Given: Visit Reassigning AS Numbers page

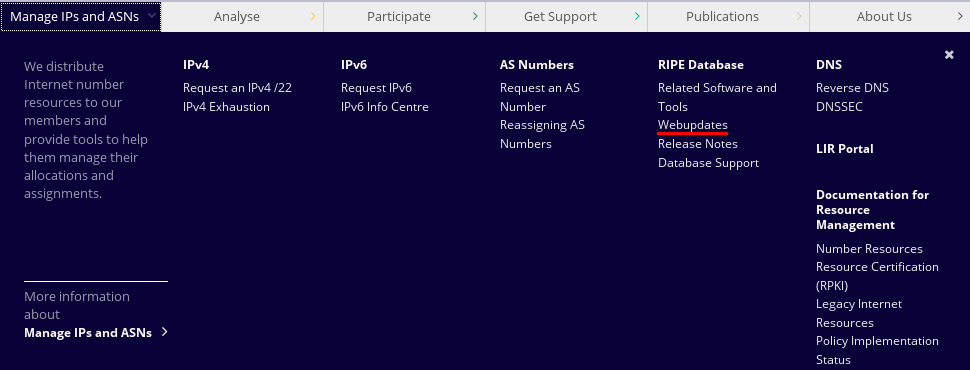Looking at the screenshot, I should point(543,134).
